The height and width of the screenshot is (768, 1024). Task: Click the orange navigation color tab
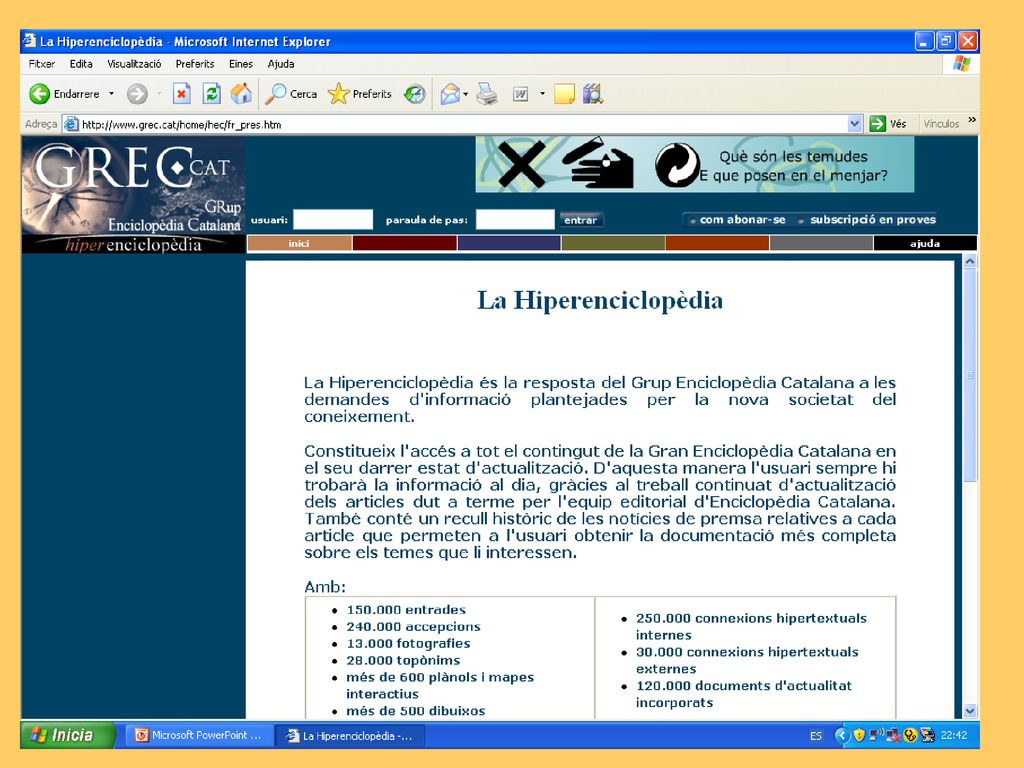[x=717, y=244]
